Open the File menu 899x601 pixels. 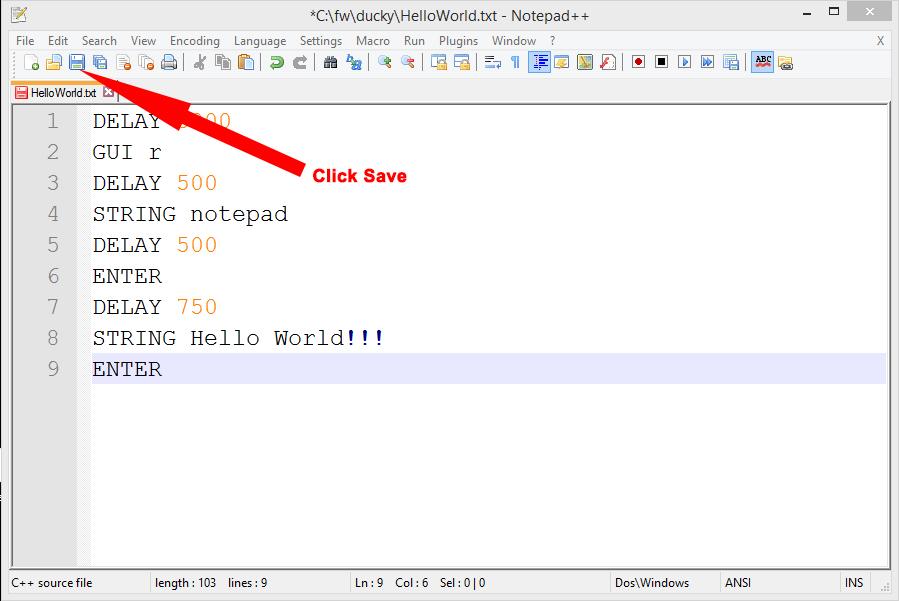coord(25,41)
